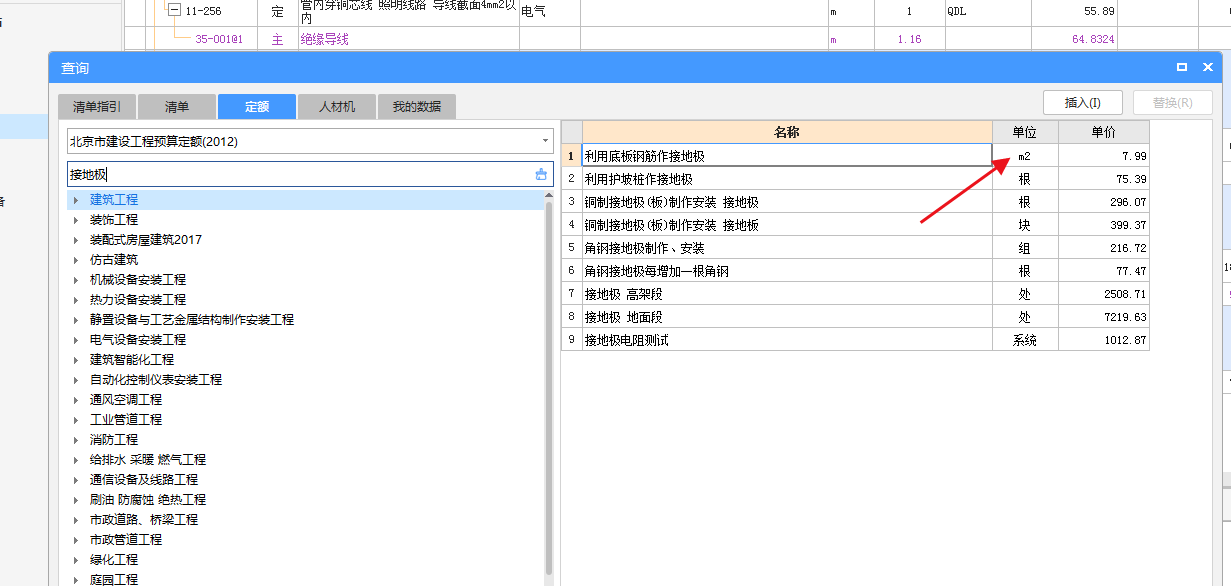Screen dimensions: 1231x586
Task: Select row 利用护坡桩作接地极
Action: tap(787, 179)
